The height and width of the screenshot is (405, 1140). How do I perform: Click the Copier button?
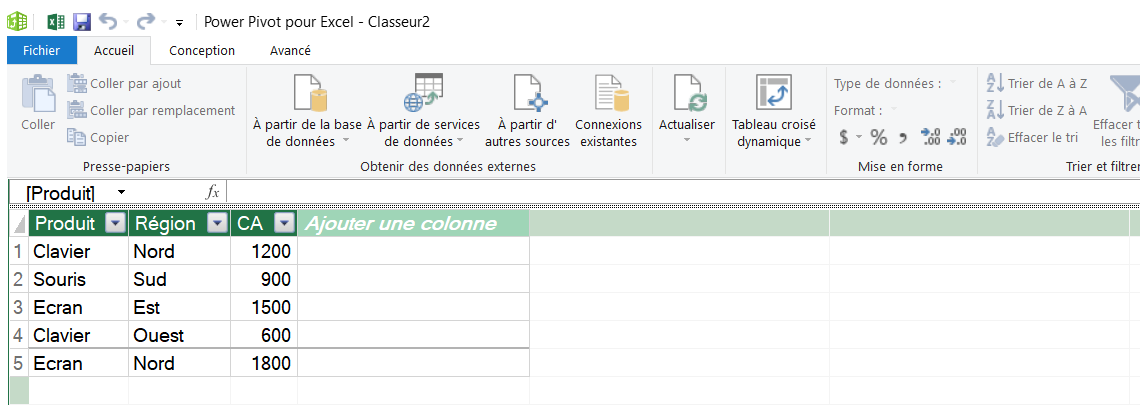point(98,137)
